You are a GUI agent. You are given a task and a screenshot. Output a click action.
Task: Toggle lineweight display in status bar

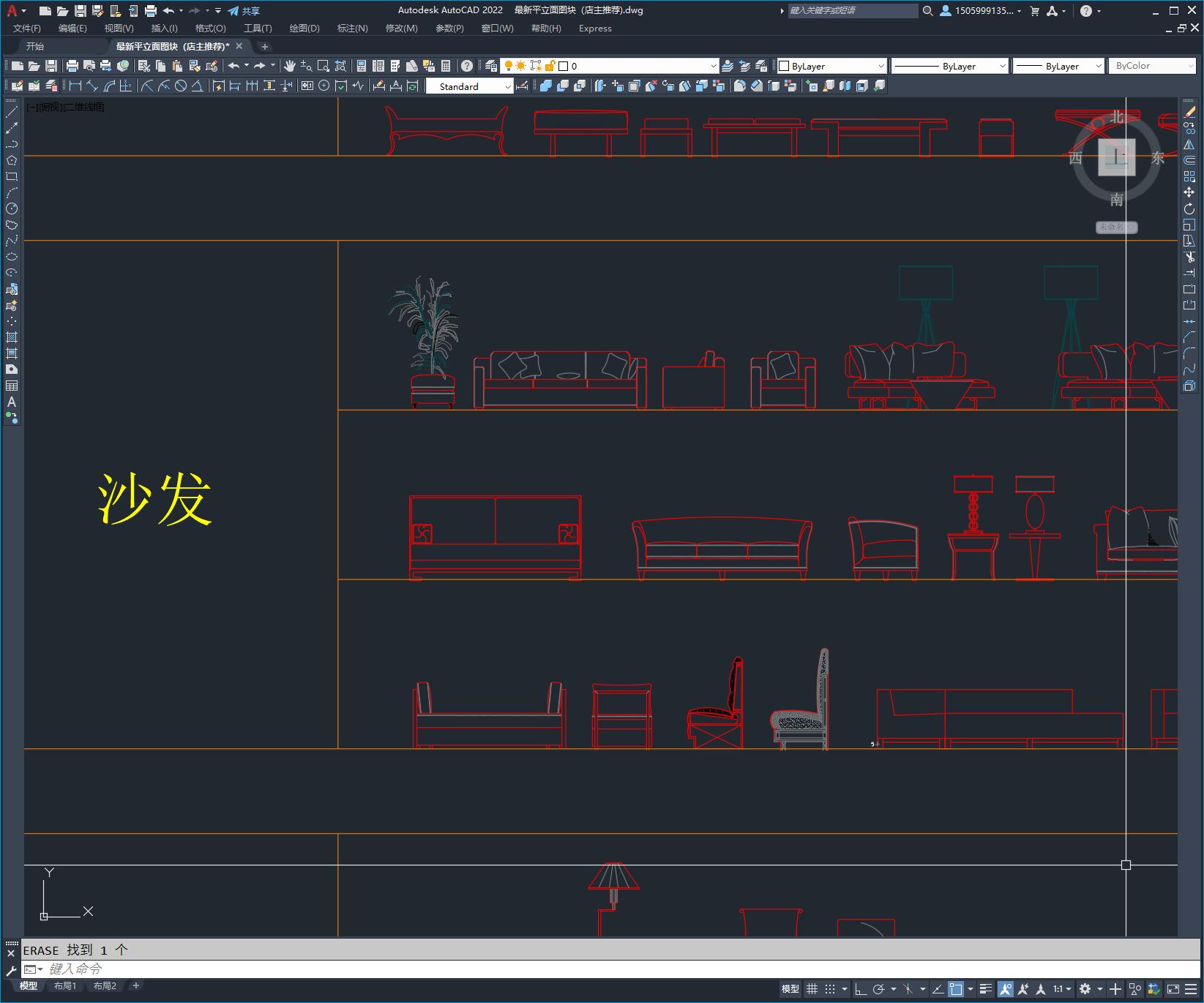tap(986, 989)
